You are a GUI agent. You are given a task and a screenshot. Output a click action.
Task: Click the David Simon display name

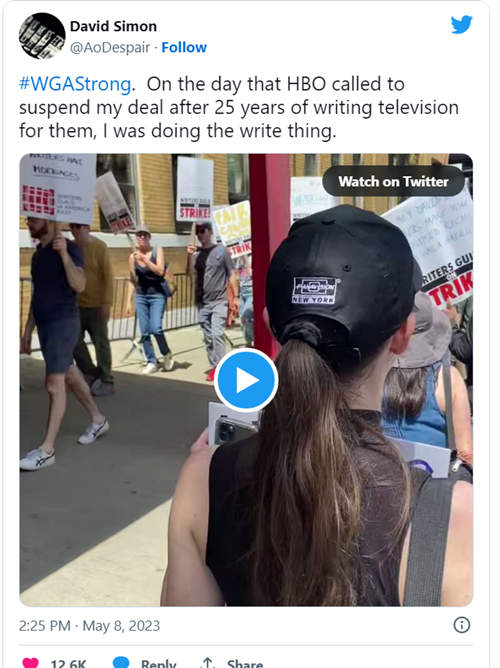coord(113,26)
